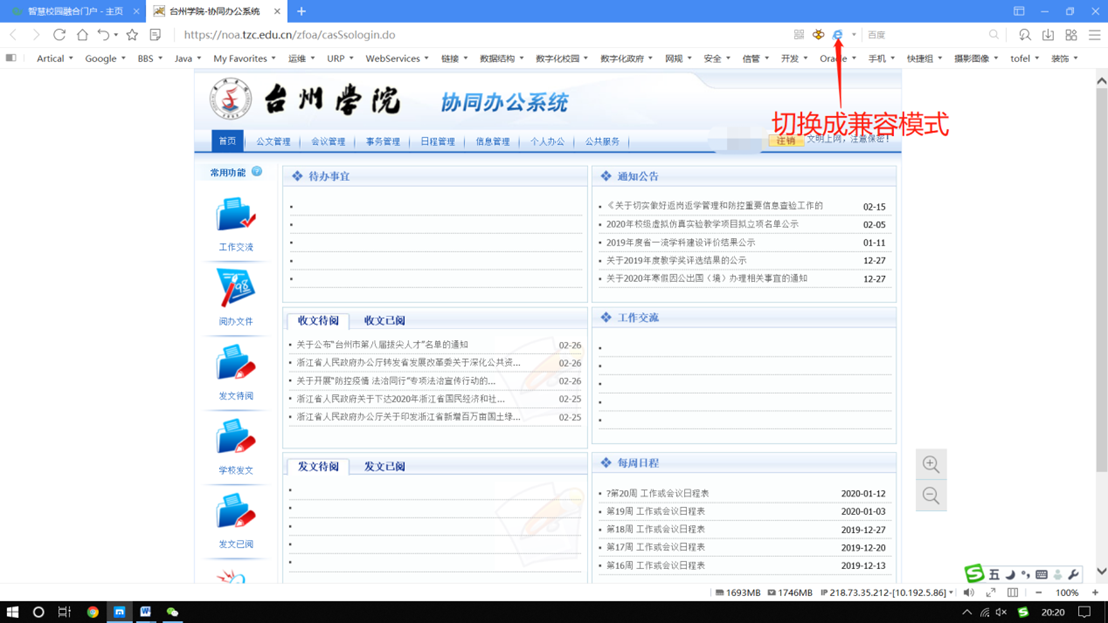Open the 公文管理 navigation menu
Image resolution: width=1108 pixels, height=623 pixels.
(273, 142)
